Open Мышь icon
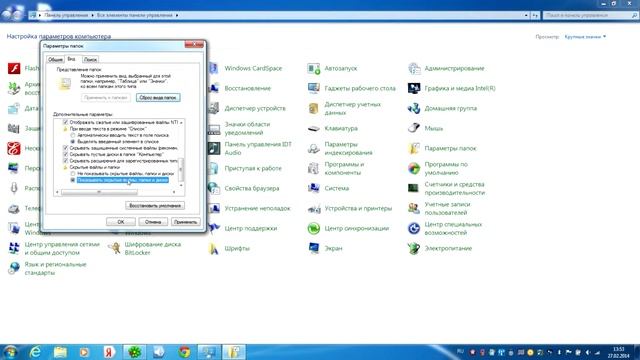The height and width of the screenshot is (360, 640). coord(414,128)
